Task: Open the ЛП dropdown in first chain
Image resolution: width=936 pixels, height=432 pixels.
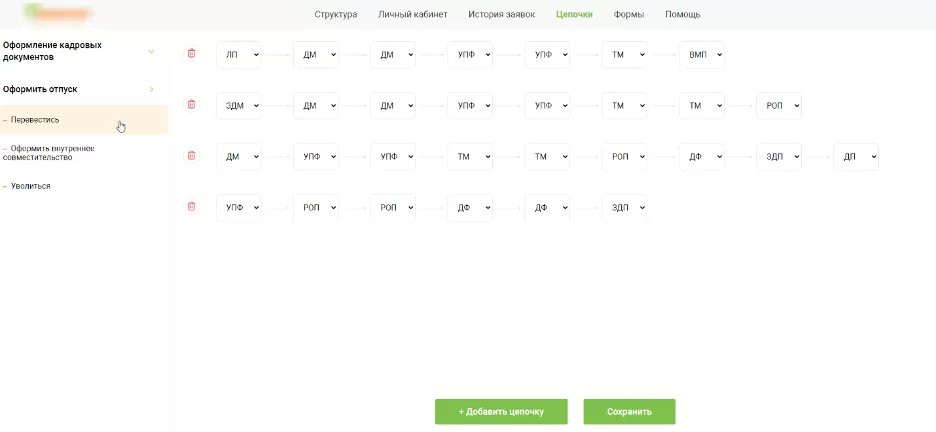Action: (238, 55)
